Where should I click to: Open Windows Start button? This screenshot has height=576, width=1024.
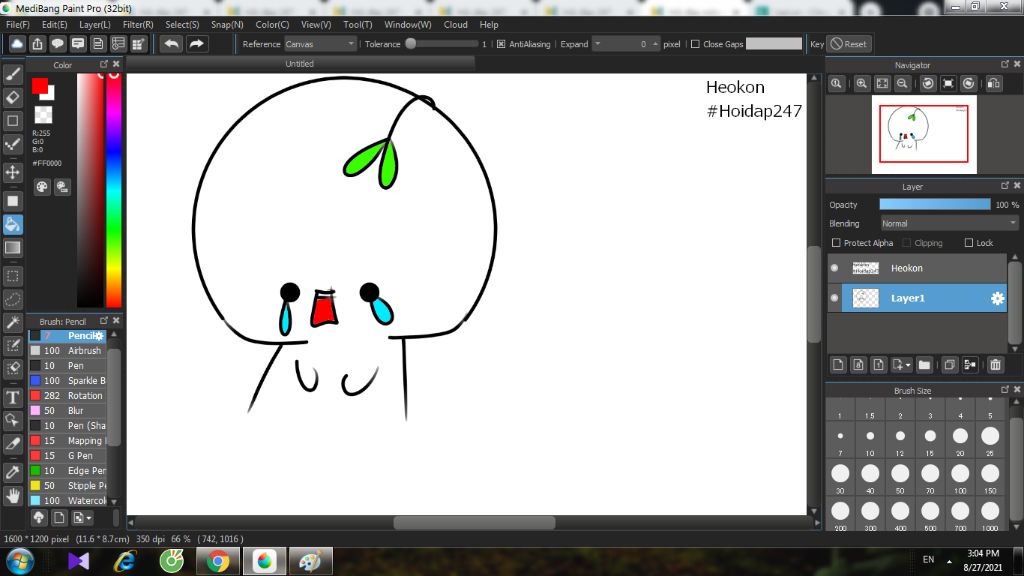20,561
